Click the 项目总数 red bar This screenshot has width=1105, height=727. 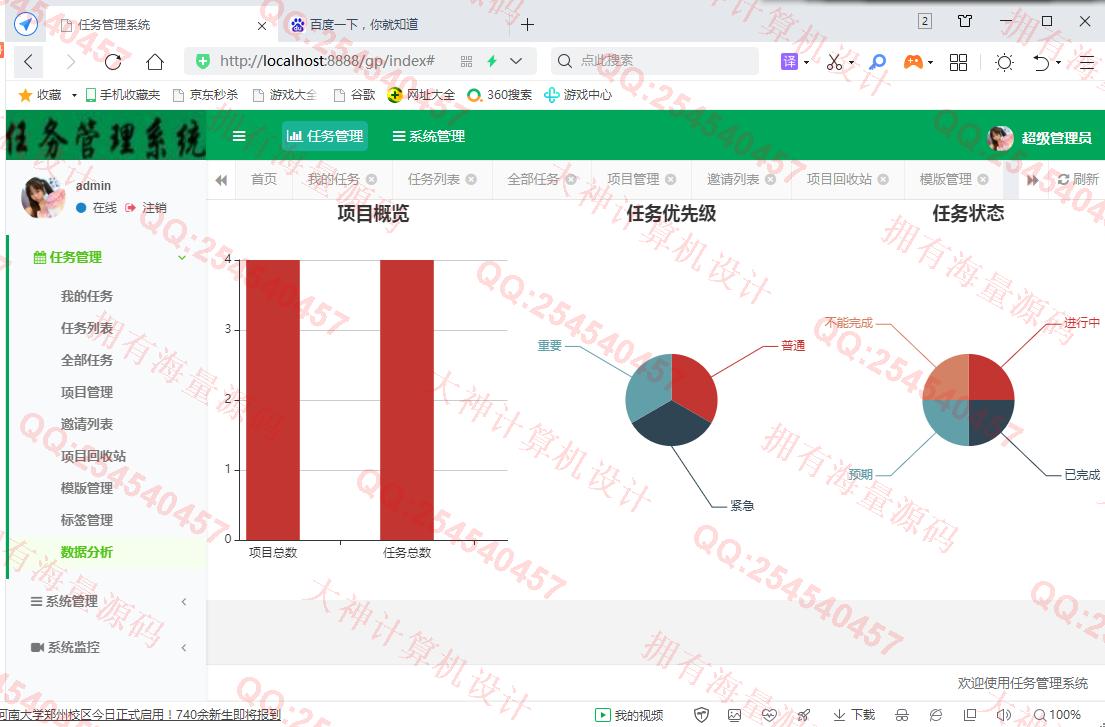tap(273, 400)
